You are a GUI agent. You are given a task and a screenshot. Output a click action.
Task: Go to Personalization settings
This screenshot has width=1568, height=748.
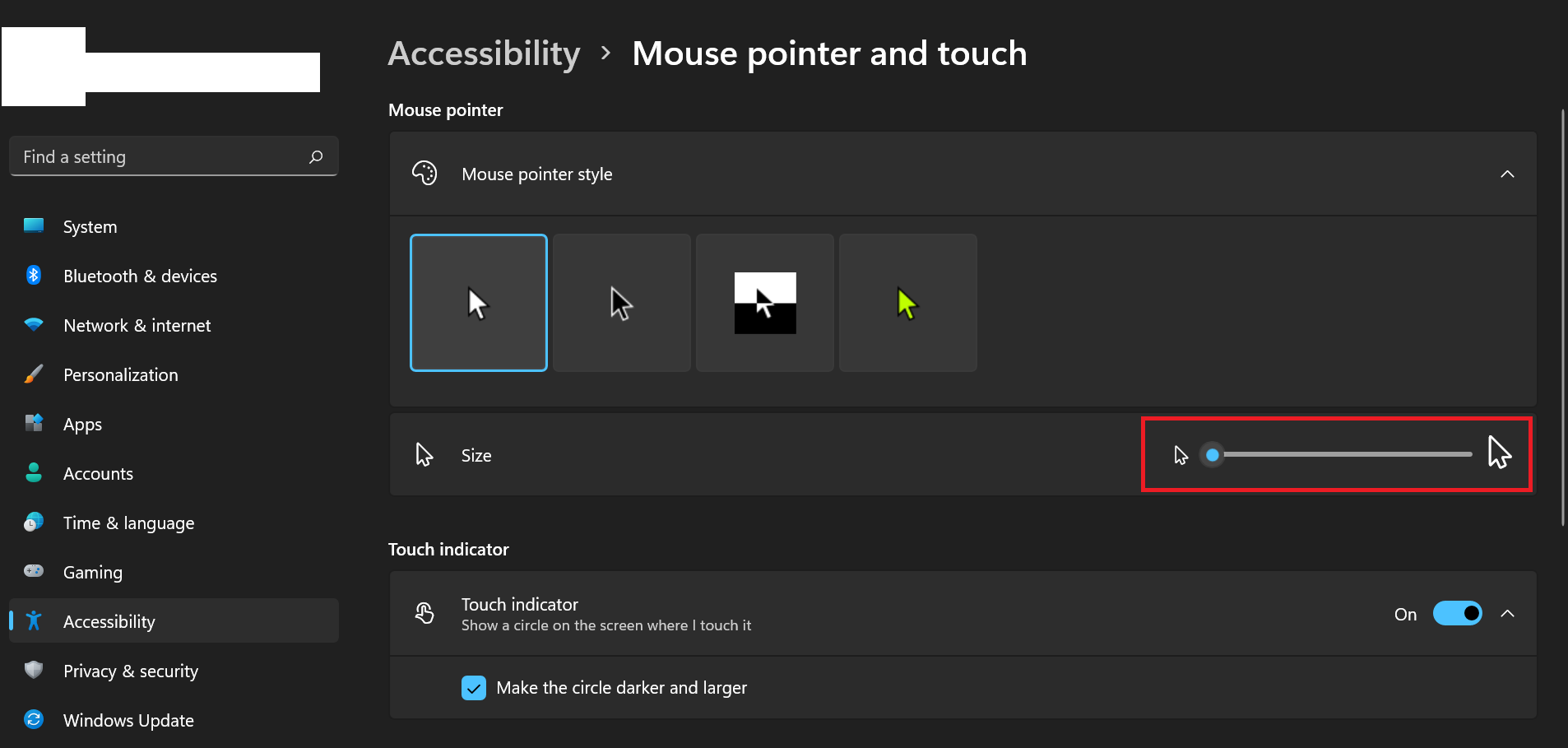(121, 375)
